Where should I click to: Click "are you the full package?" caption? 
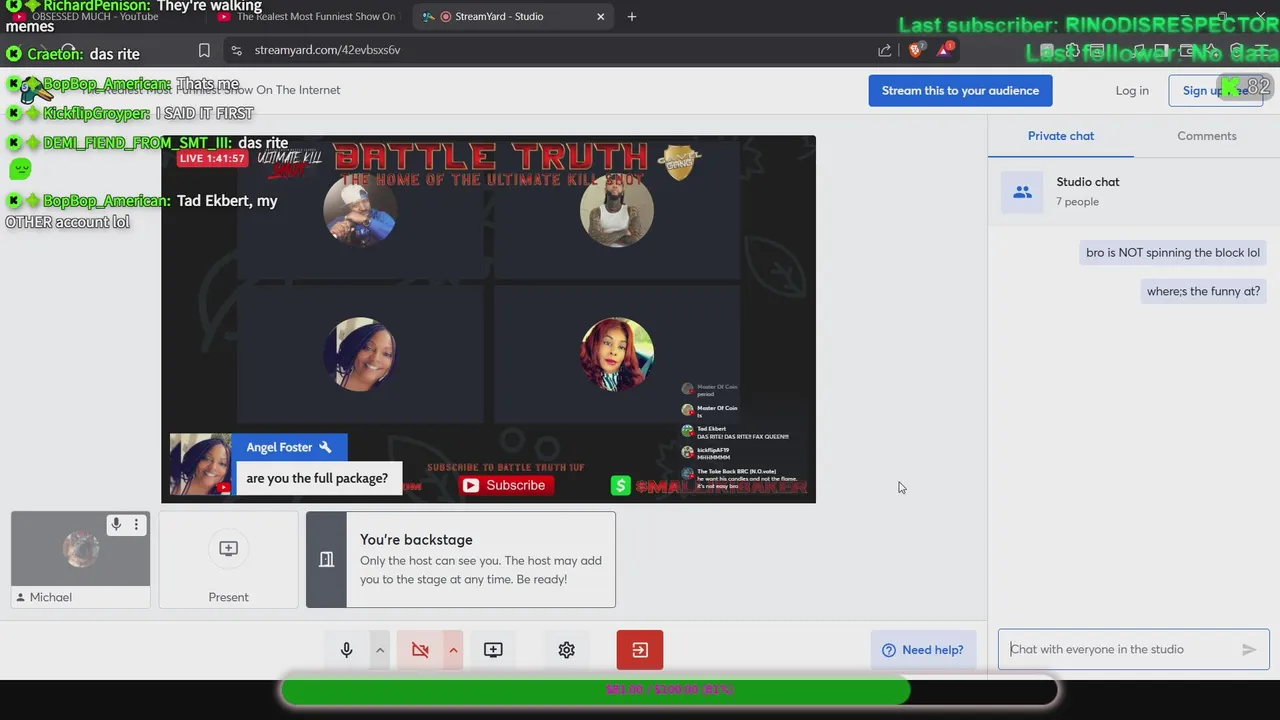click(x=317, y=478)
